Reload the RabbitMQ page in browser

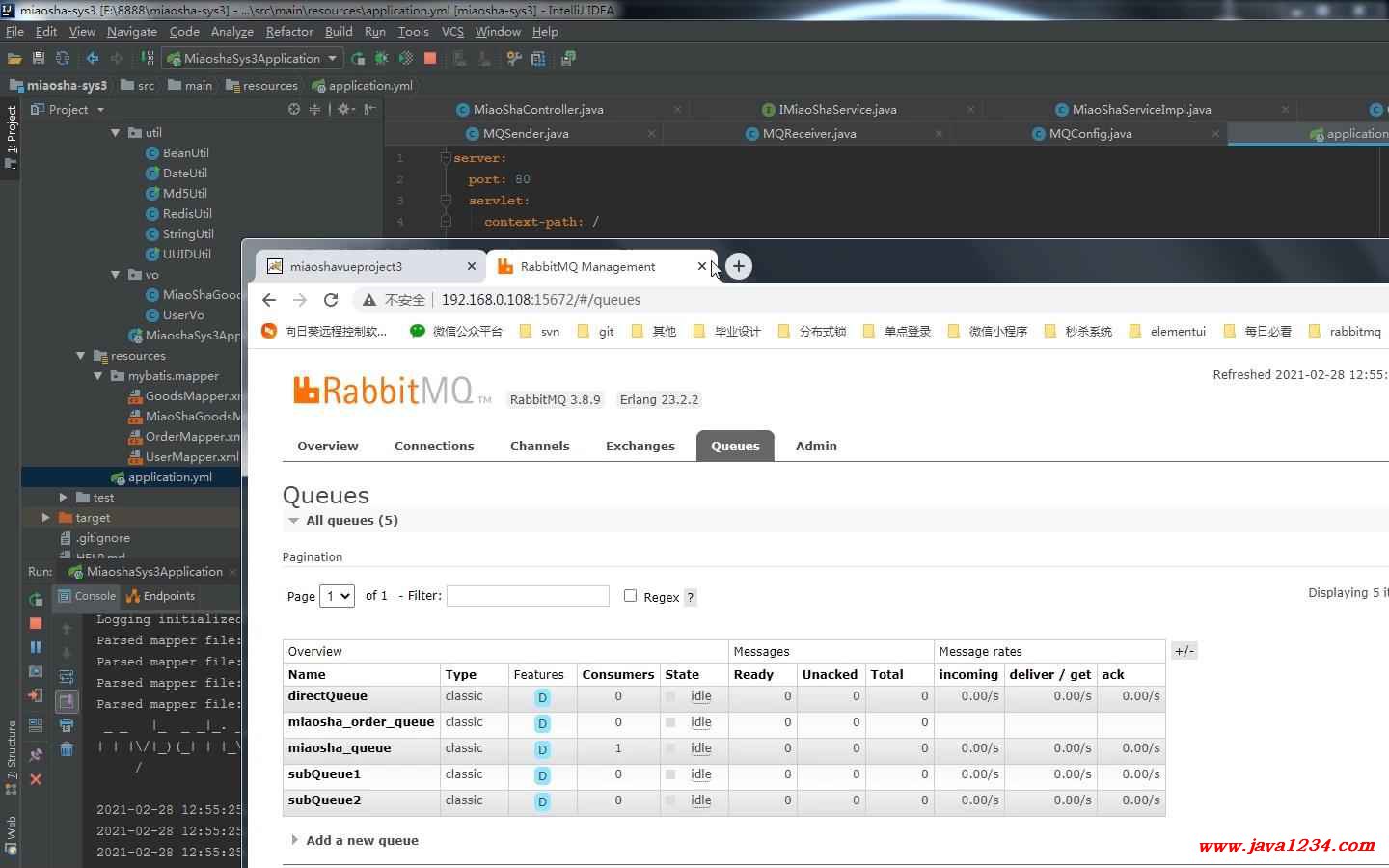(331, 300)
